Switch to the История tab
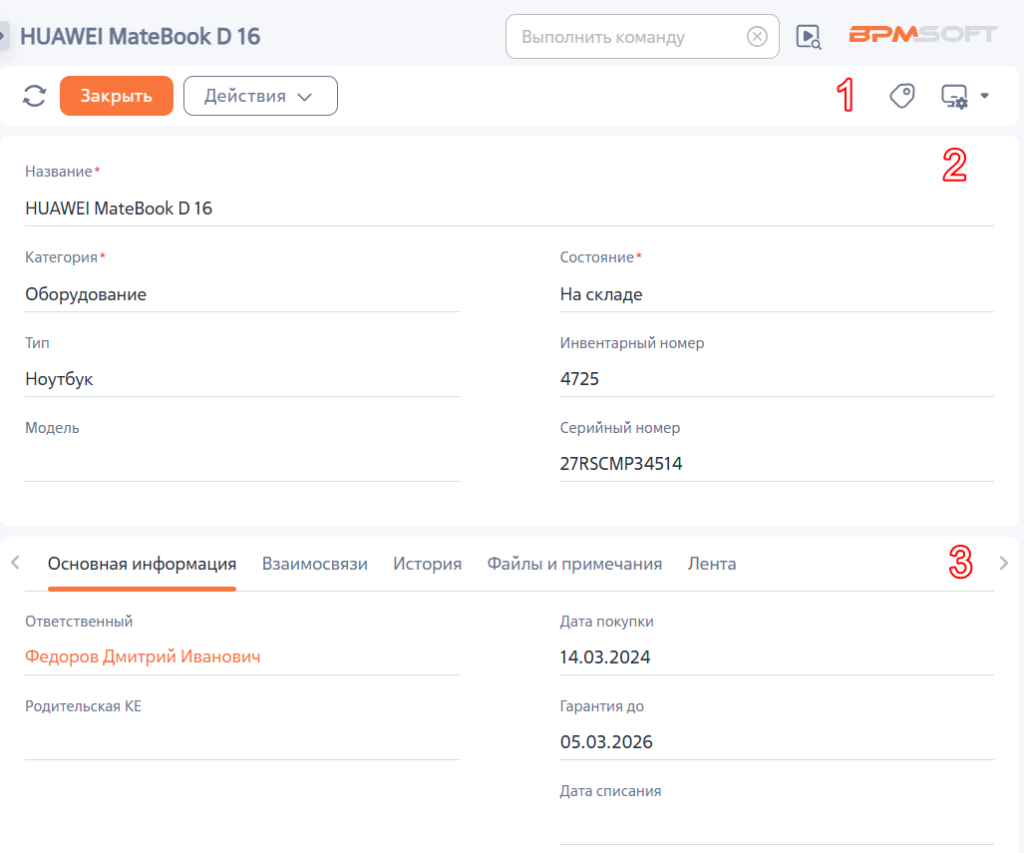 coord(427,564)
